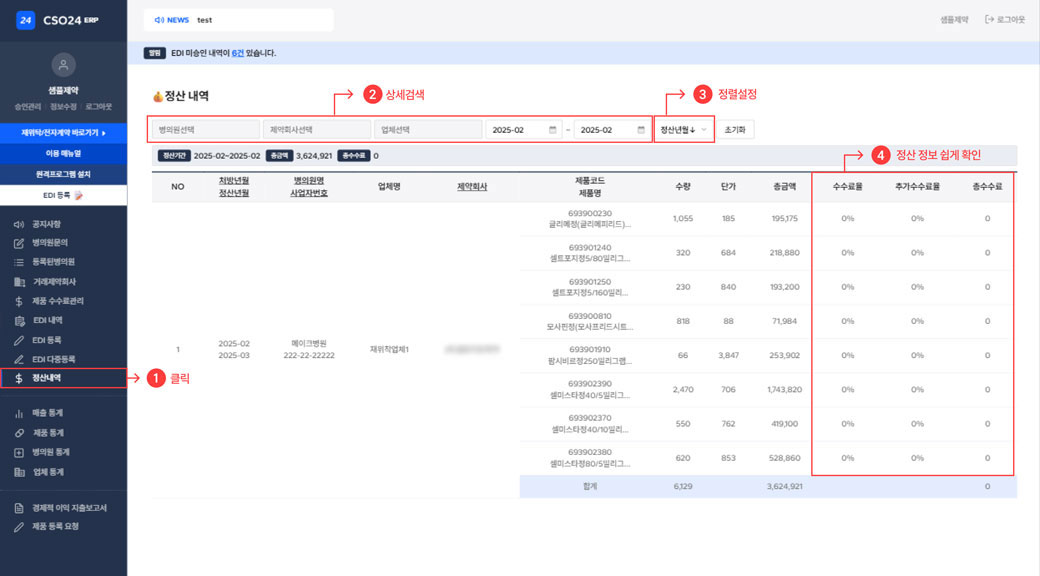Expand 재위탁/전자계약 바로가기 arrow button

[64, 133]
